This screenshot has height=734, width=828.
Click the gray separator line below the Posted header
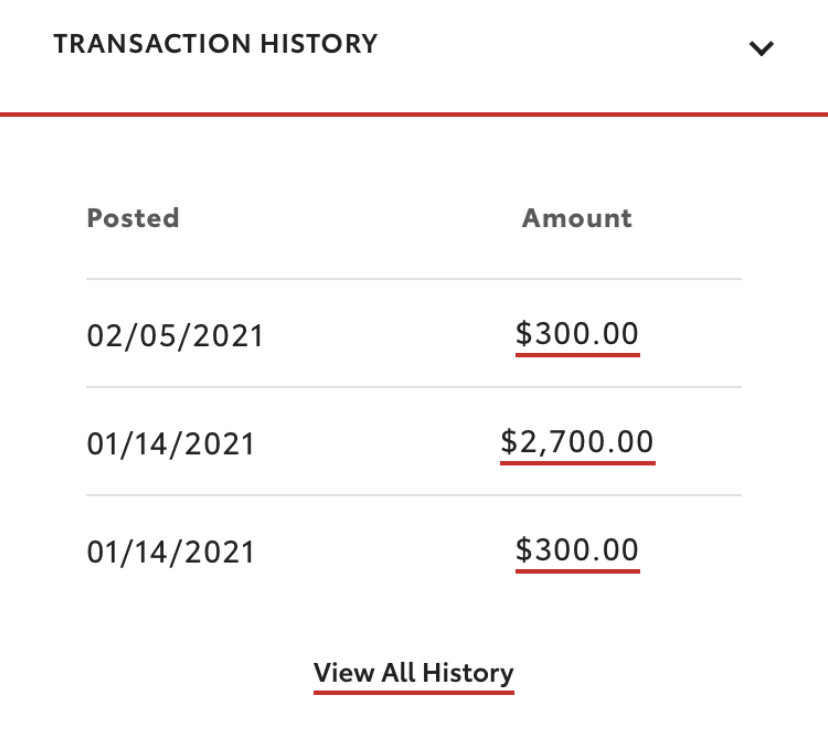click(x=414, y=278)
